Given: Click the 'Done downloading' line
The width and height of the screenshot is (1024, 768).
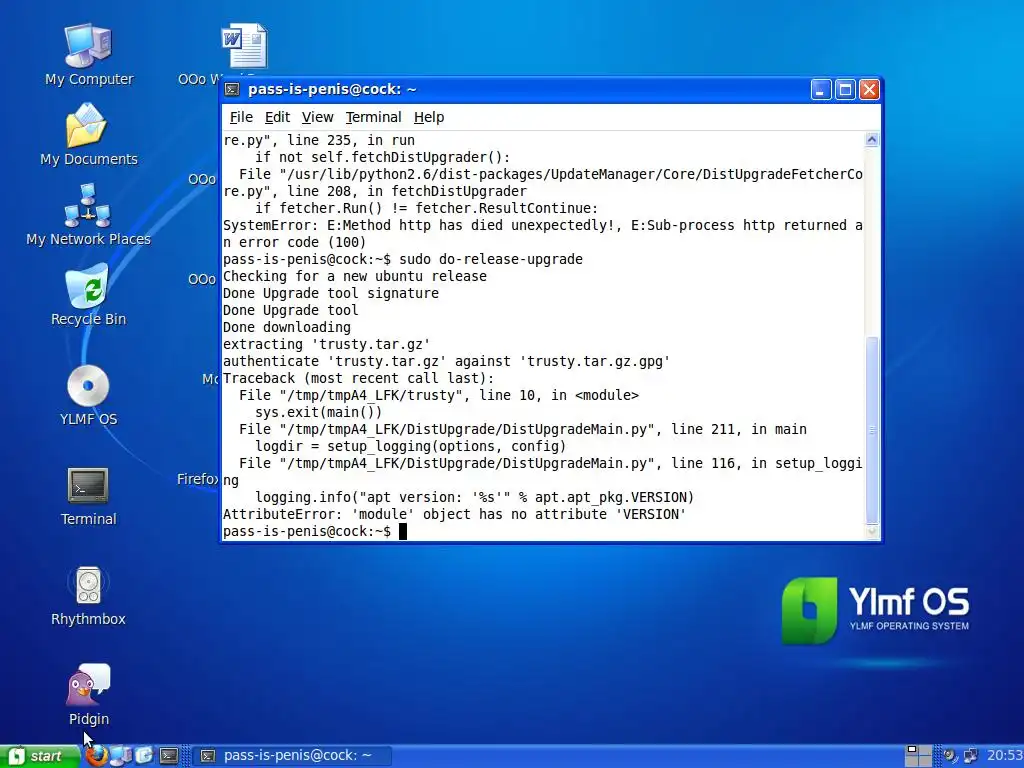Looking at the screenshot, I should click(x=287, y=327).
